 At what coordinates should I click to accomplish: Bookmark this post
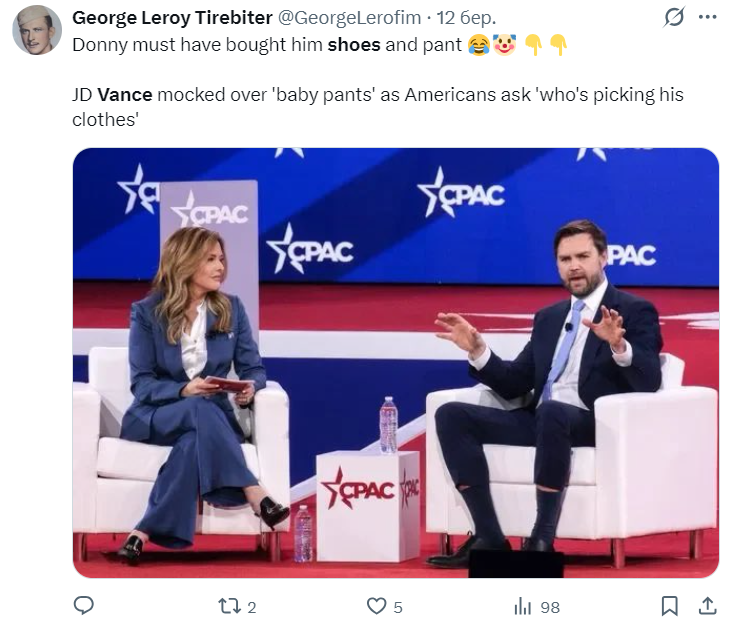pyautogui.click(x=670, y=606)
